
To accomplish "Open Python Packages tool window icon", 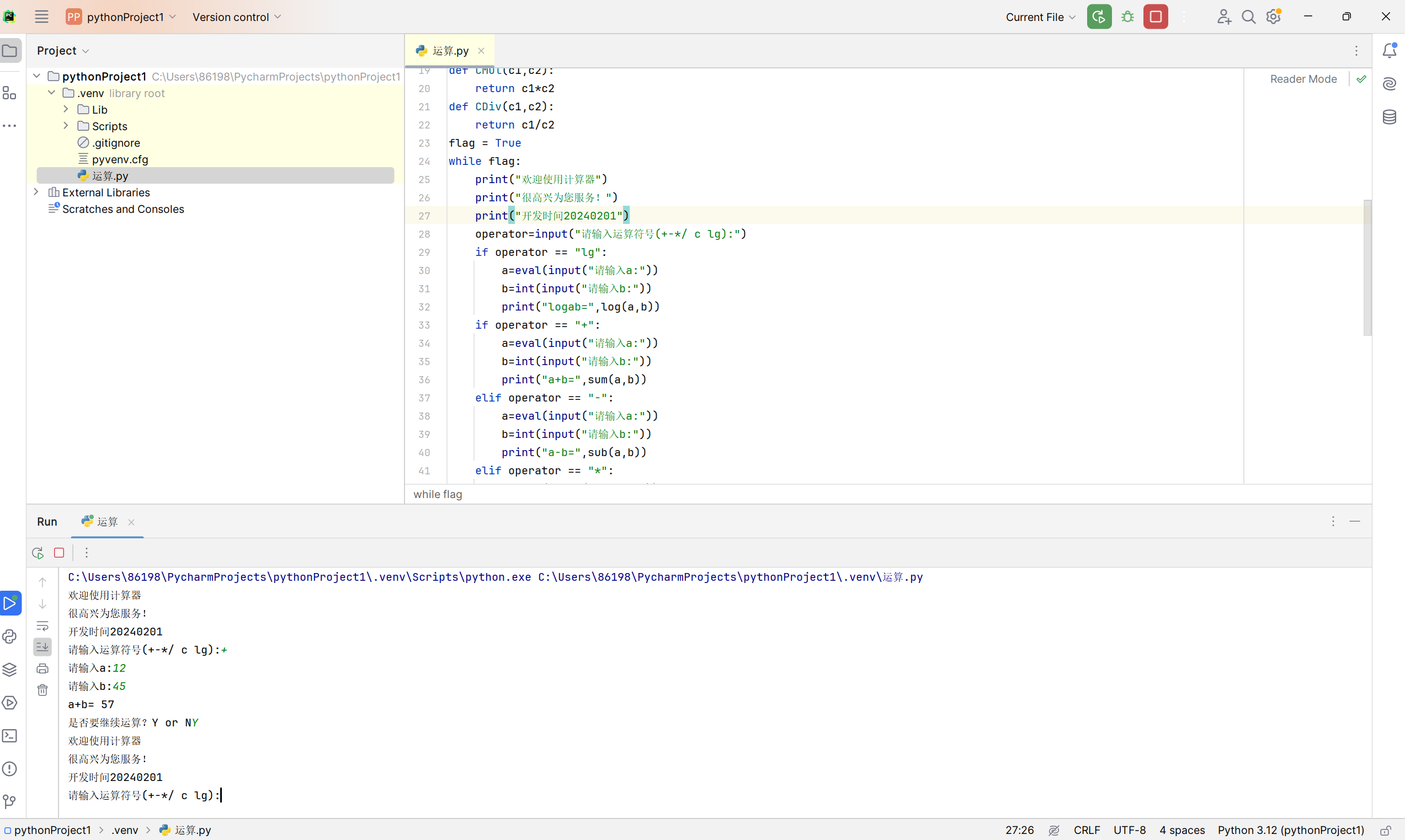I will 9,670.
